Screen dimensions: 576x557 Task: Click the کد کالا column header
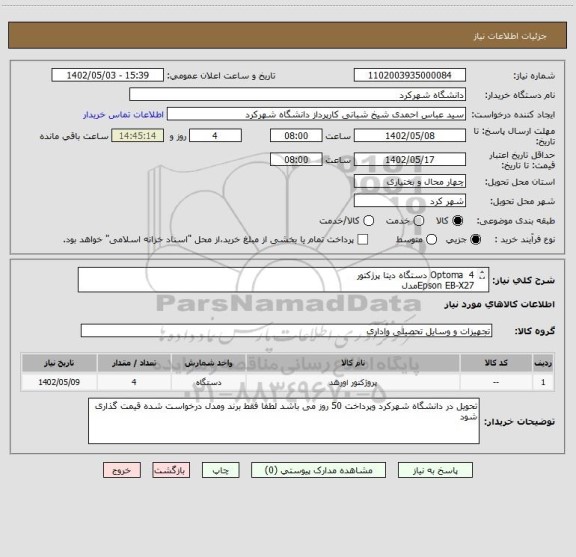496,363
